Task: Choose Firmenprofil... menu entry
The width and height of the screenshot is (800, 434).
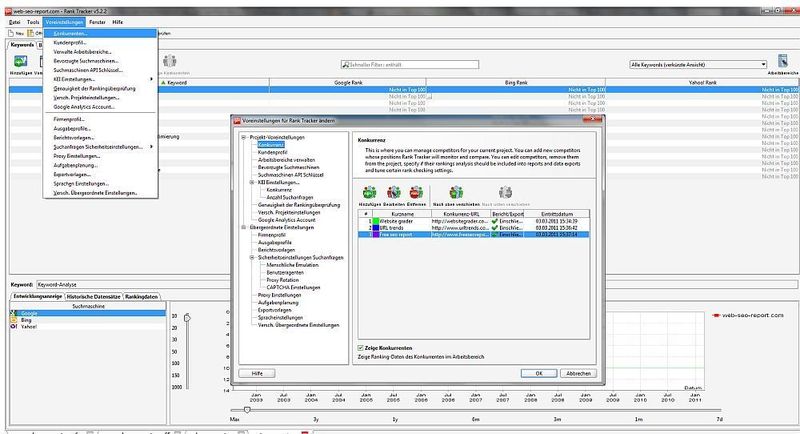Action: click(101, 119)
